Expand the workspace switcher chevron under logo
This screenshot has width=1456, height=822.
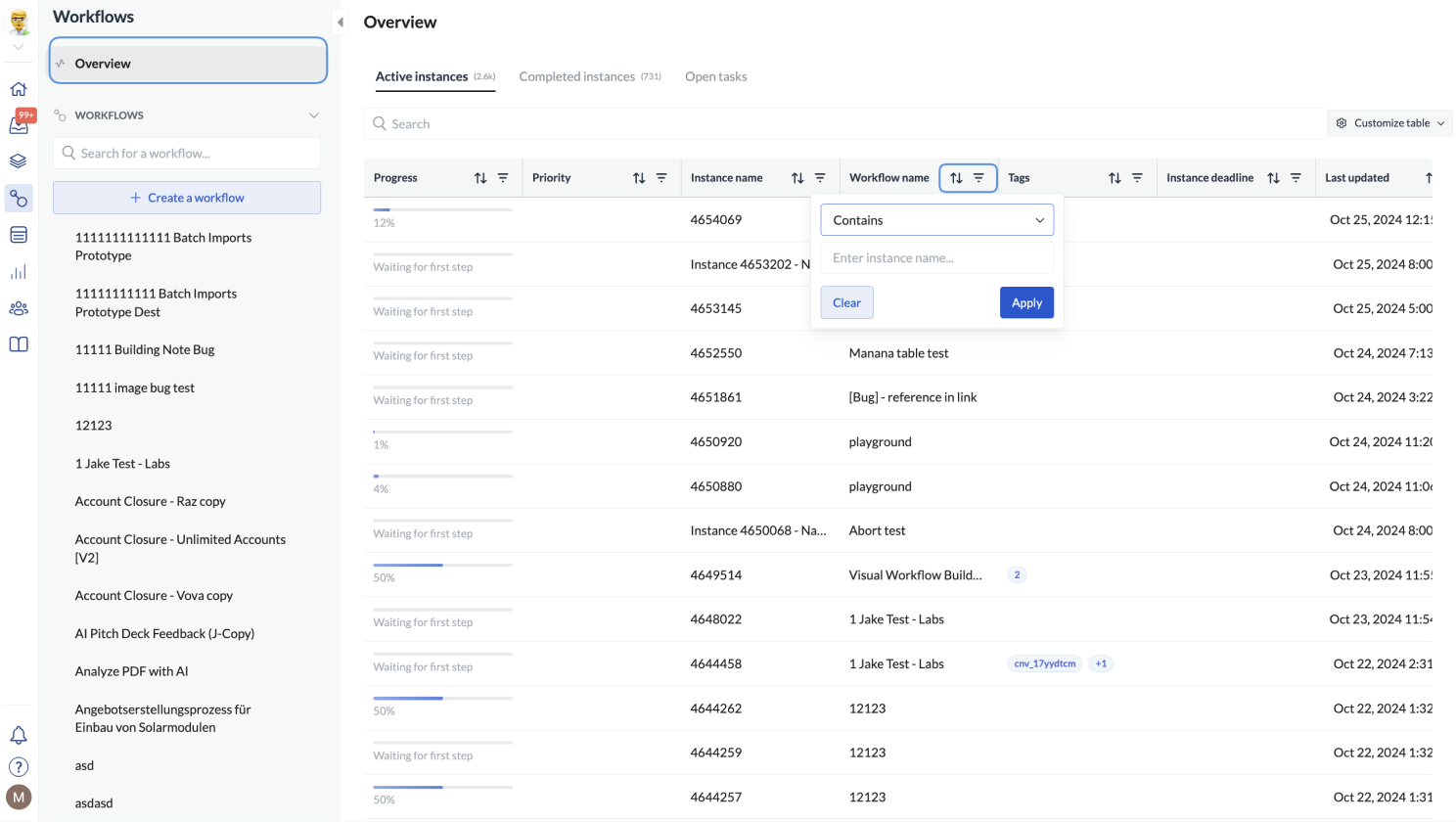tap(19, 47)
